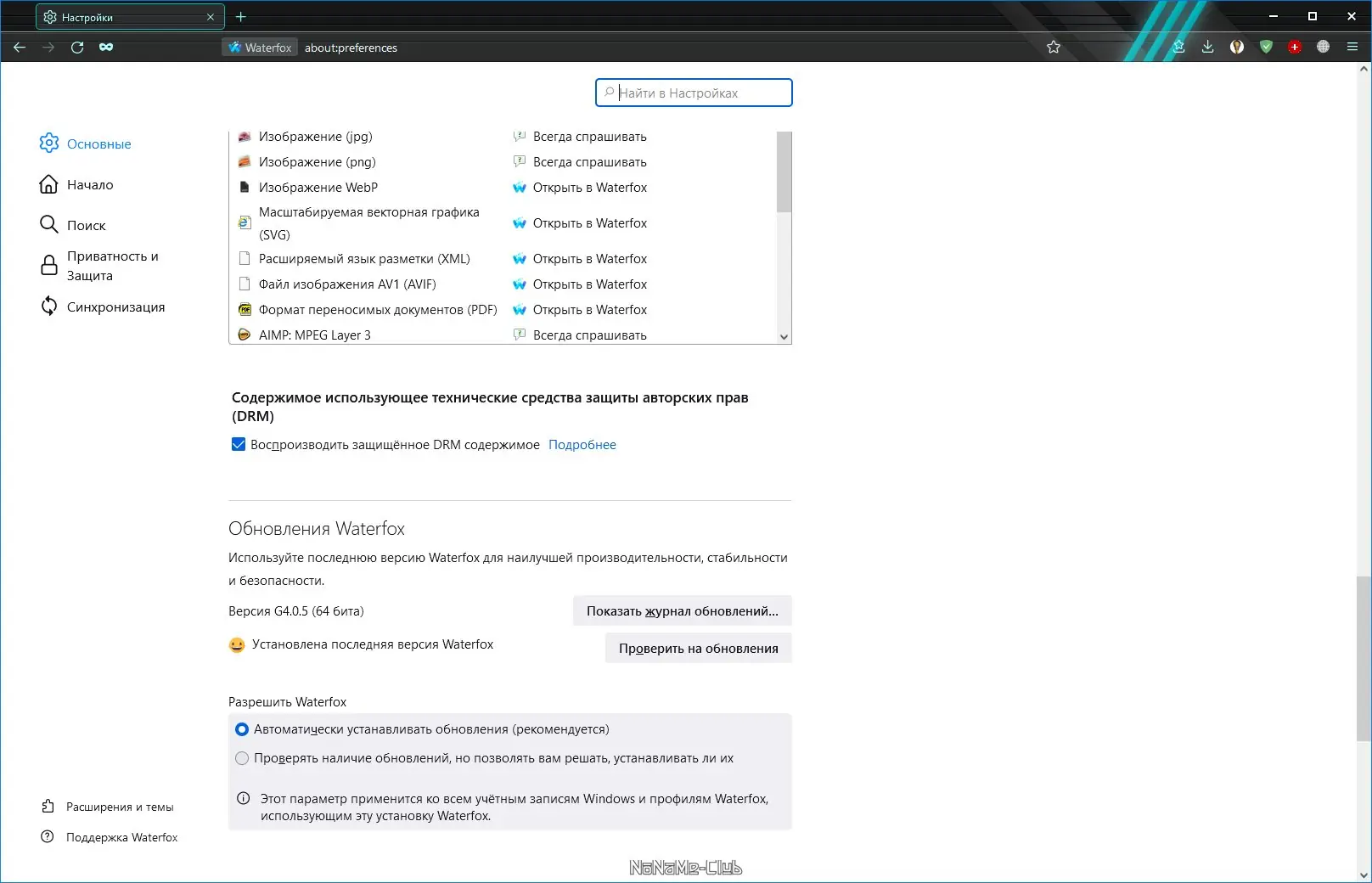
Task: Open action dropdown for the XML row
Action: tap(642, 259)
